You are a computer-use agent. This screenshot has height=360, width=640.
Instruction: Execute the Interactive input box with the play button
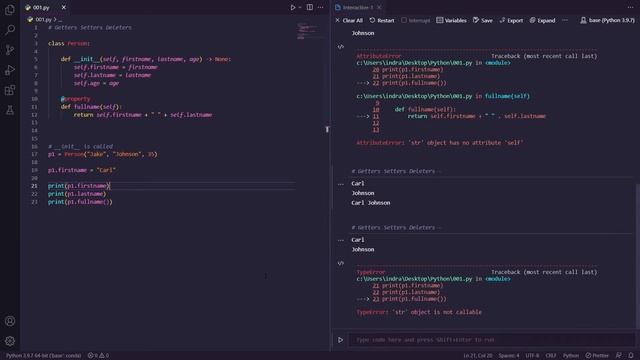tap(340, 340)
